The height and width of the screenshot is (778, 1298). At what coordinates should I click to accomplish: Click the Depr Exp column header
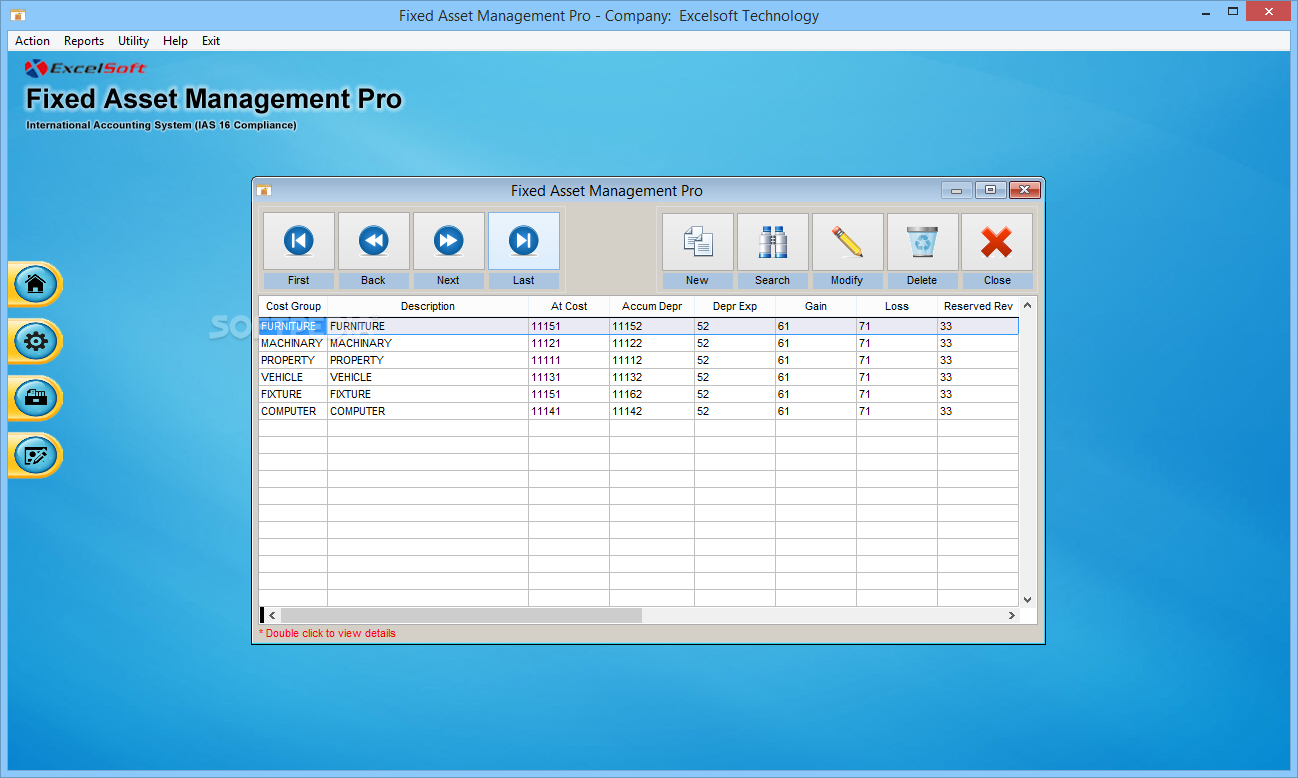tap(735, 306)
